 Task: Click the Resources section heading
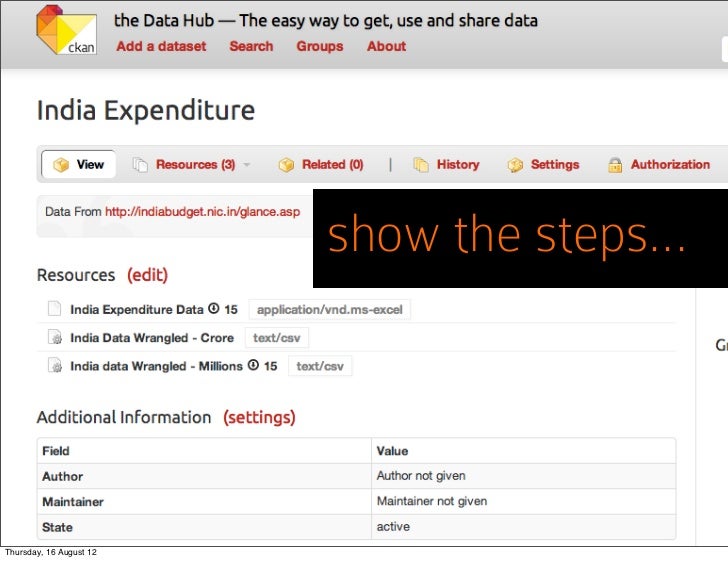pos(76,275)
